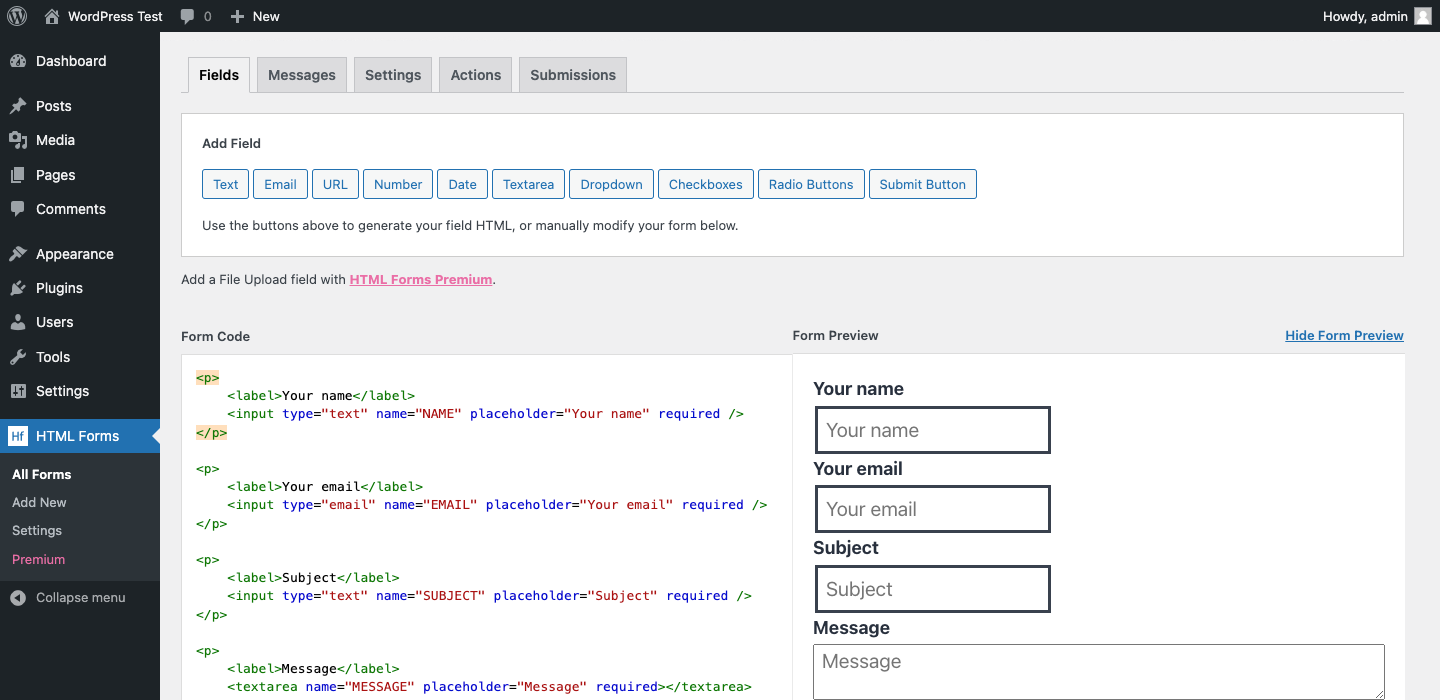This screenshot has height=700, width=1440.
Task: Click the home icon beside WordPress Test
Action: pyautogui.click(x=52, y=16)
